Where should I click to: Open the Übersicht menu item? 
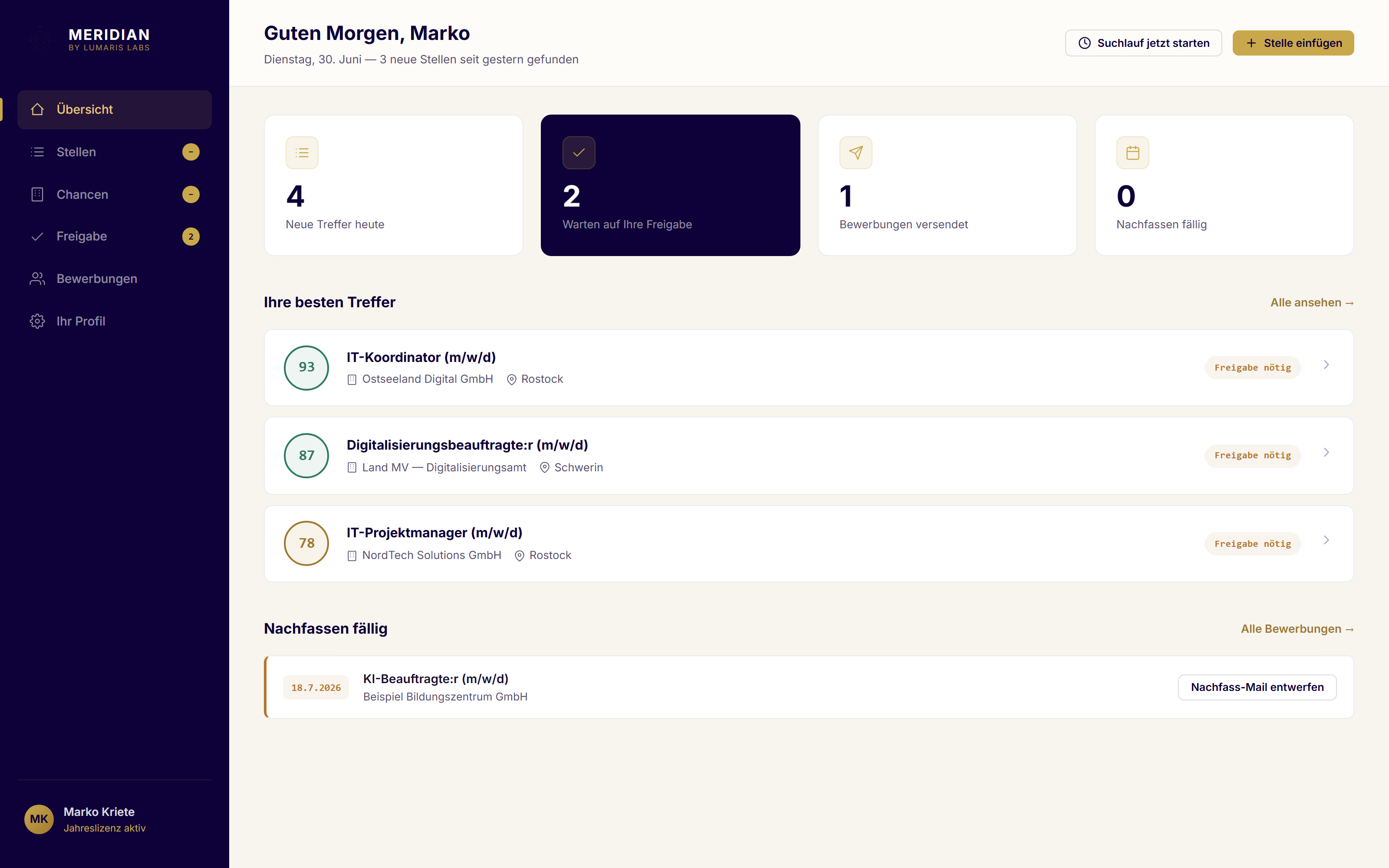pos(114,109)
